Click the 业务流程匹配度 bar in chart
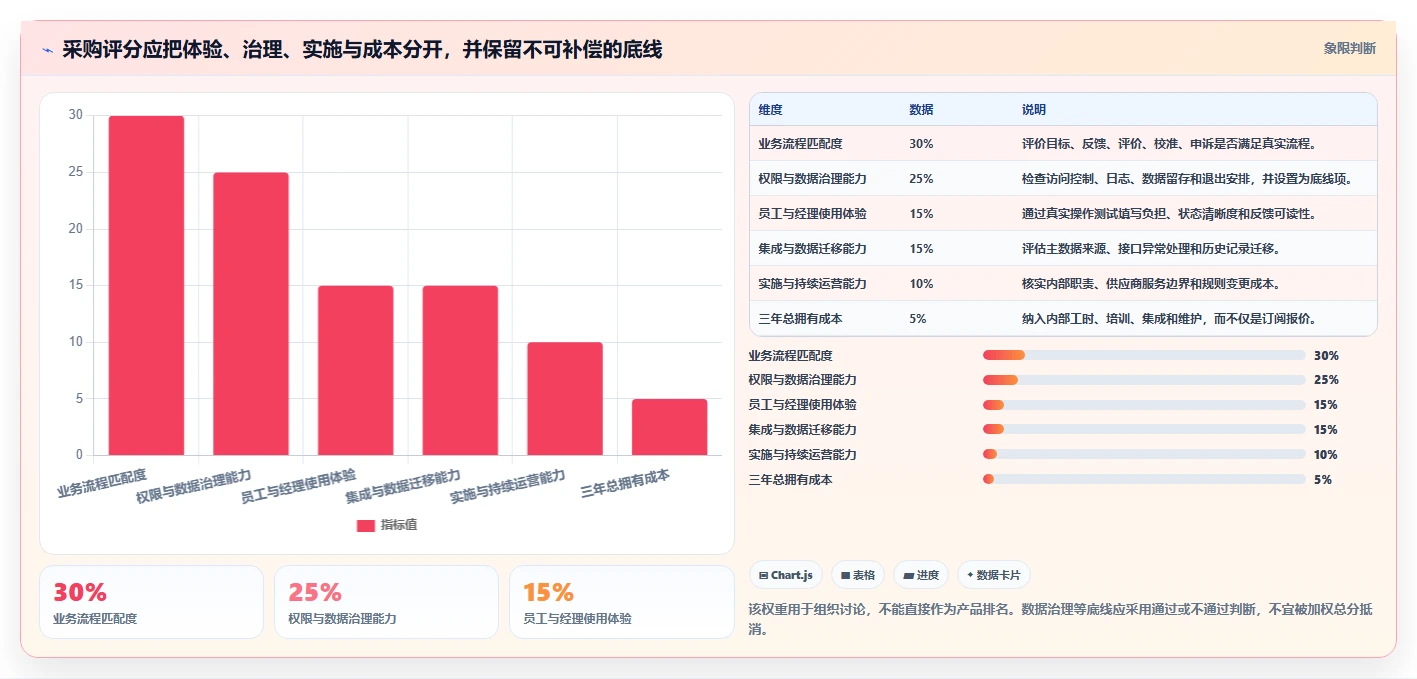The image size is (1417, 679). tap(146, 285)
